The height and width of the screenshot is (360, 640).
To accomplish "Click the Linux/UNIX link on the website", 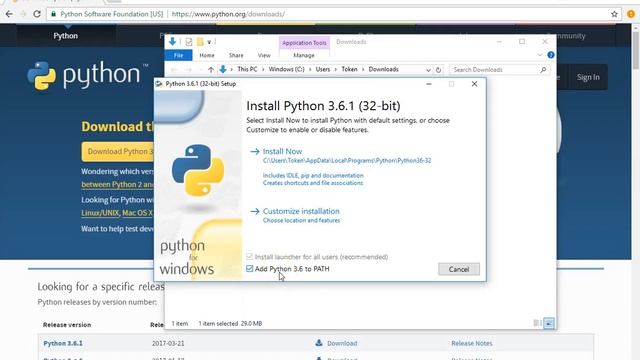I will tap(100, 213).
